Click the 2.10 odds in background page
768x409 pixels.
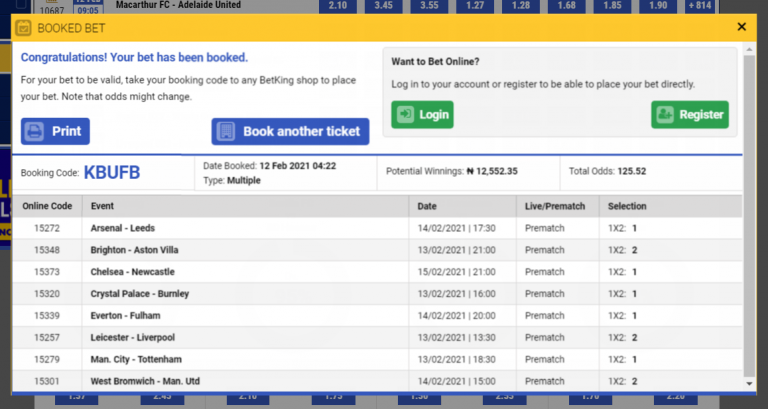tap(337, 5)
